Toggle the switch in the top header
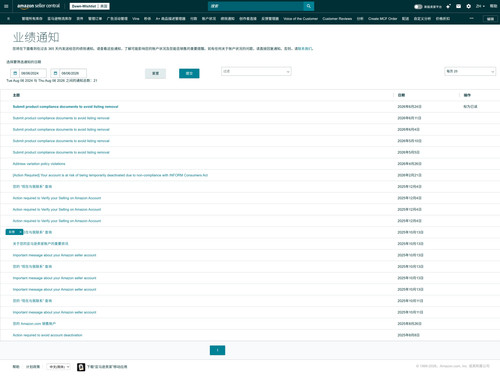This screenshot has width=500, height=382. [418, 6]
